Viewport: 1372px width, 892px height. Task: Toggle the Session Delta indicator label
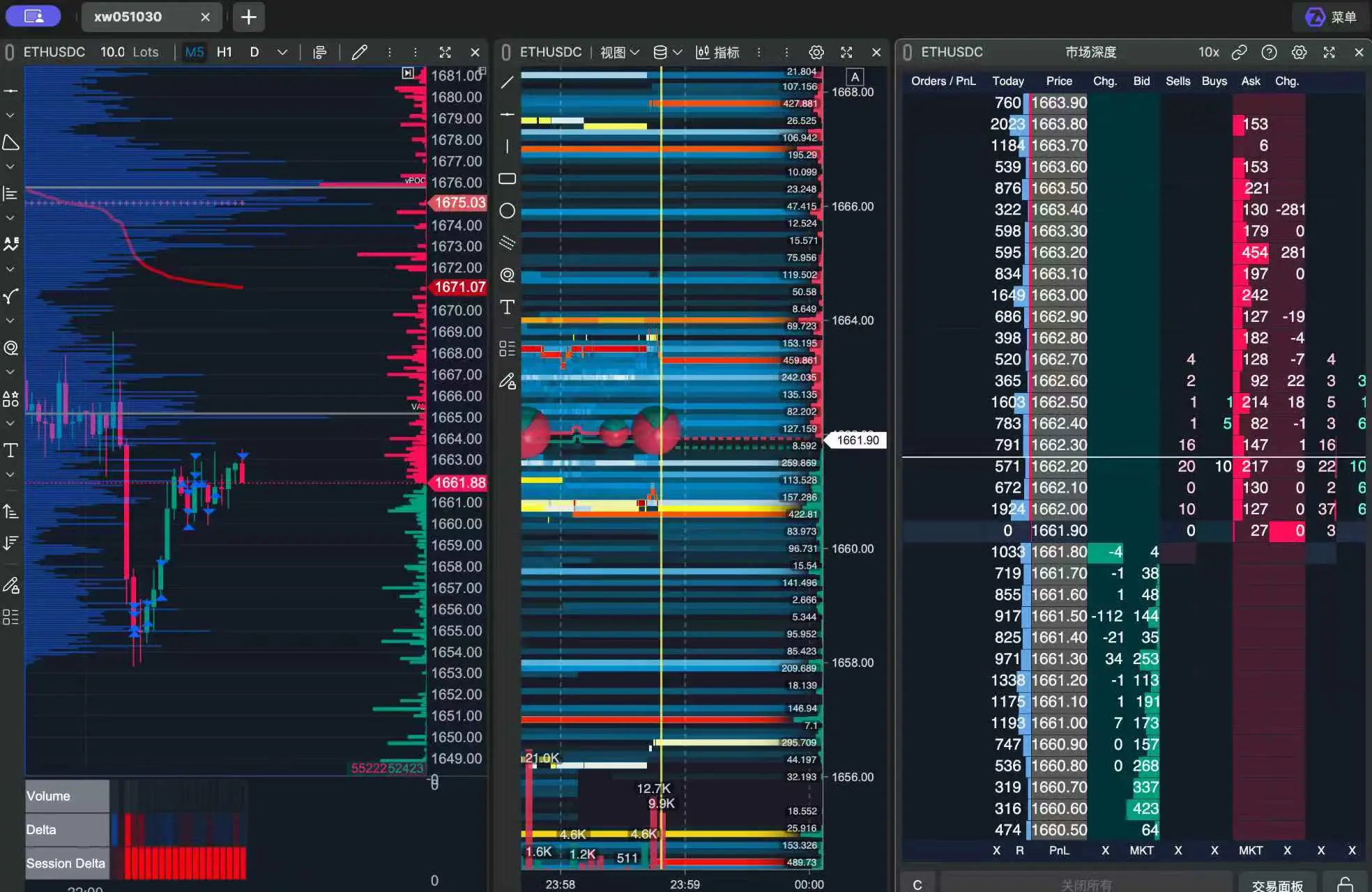(x=67, y=863)
